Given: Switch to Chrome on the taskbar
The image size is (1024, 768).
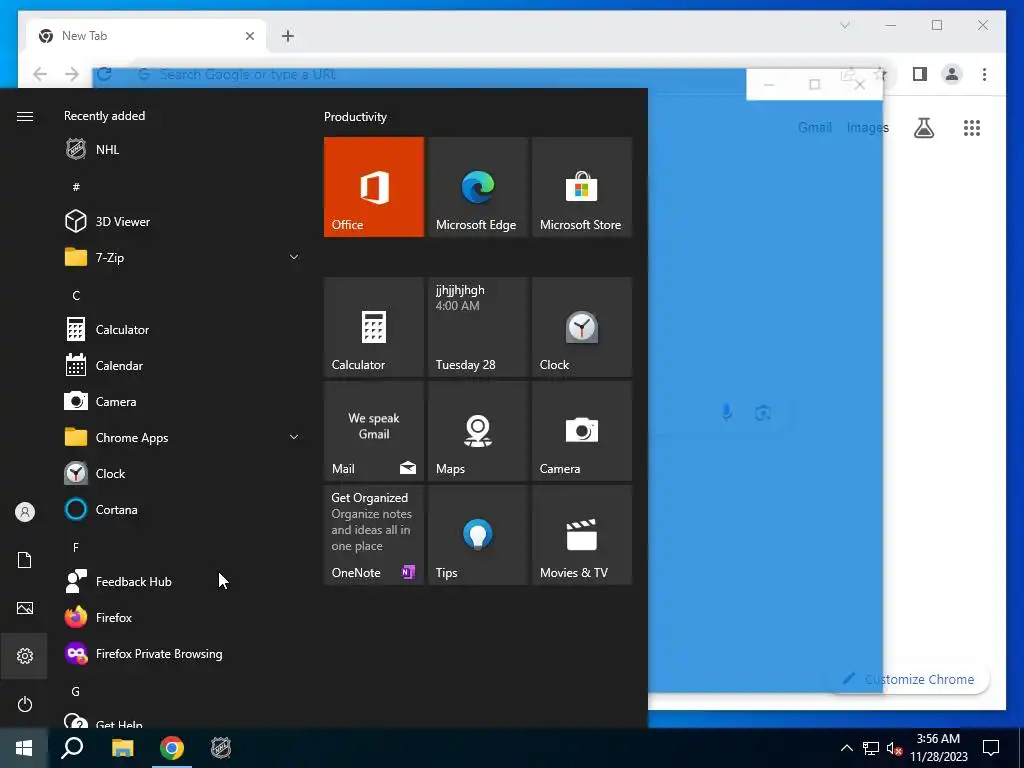Looking at the screenshot, I should click(172, 748).
